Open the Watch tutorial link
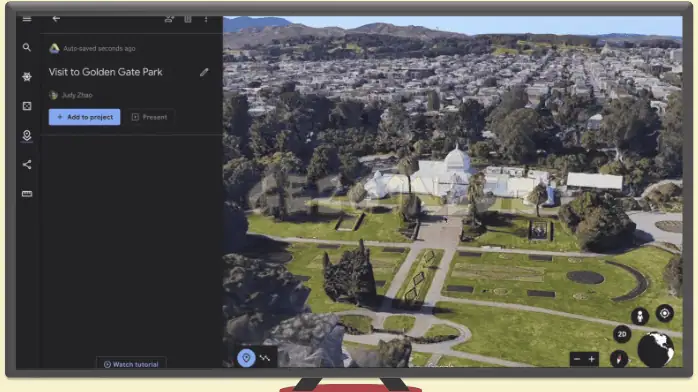Viewport: 698px width, 392px height. point(131,364)
